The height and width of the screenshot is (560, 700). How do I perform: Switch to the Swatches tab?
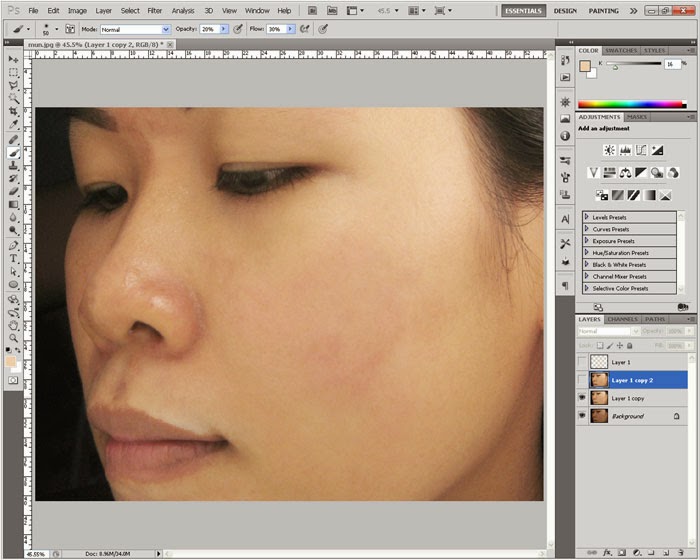coord(621,50)
